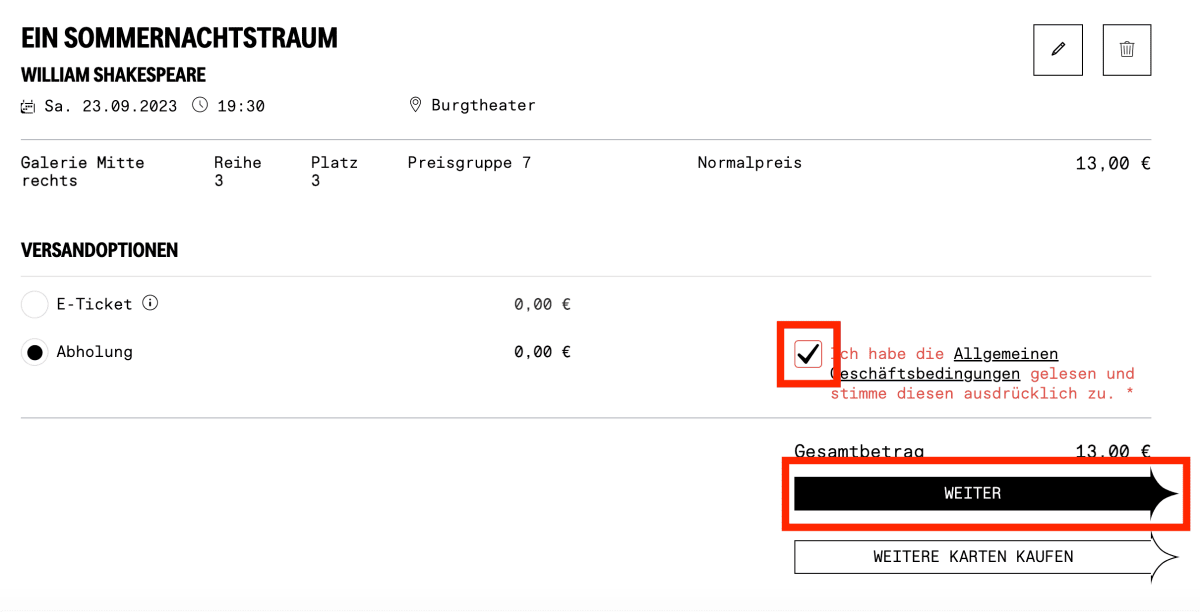Viewport: 1200px width, 612px height.
Task: Click the Burgtheater venue name
Action: (483, 105)
